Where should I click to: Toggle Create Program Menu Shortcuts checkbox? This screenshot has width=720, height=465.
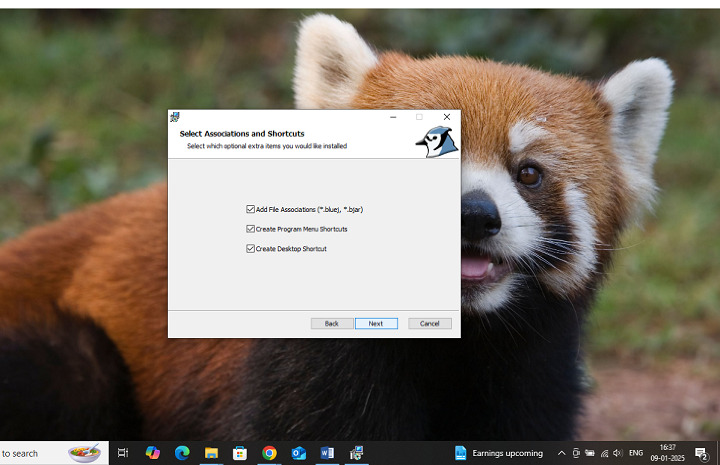click(x=250, y=229)
